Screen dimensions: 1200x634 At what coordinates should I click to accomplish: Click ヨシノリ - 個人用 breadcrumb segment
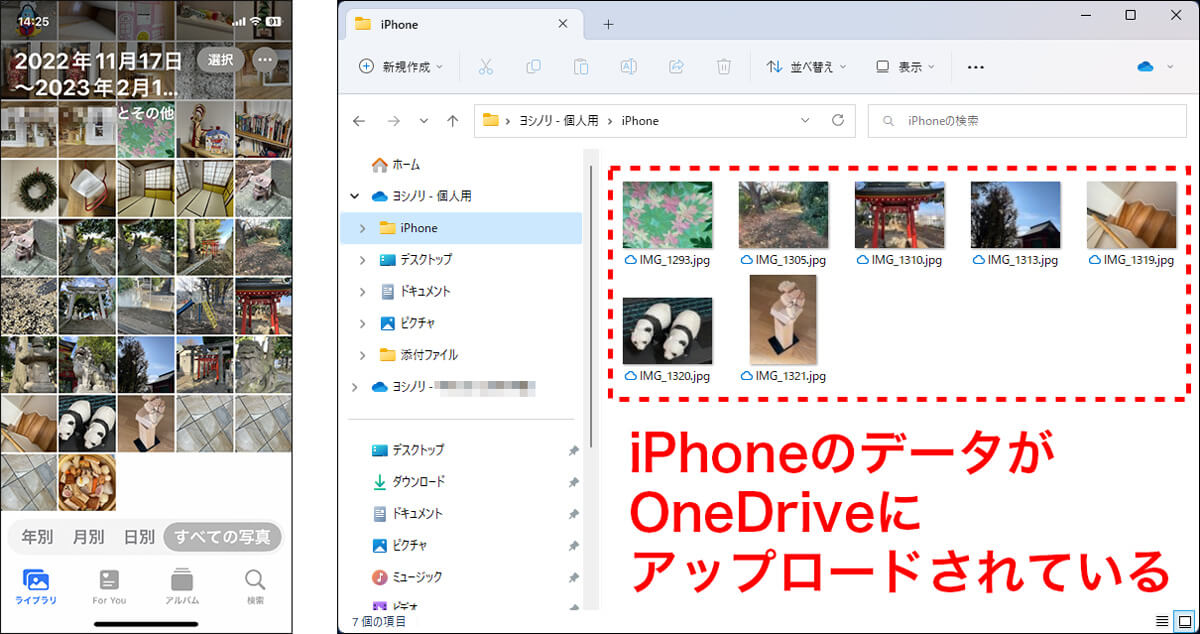[558, 121]
